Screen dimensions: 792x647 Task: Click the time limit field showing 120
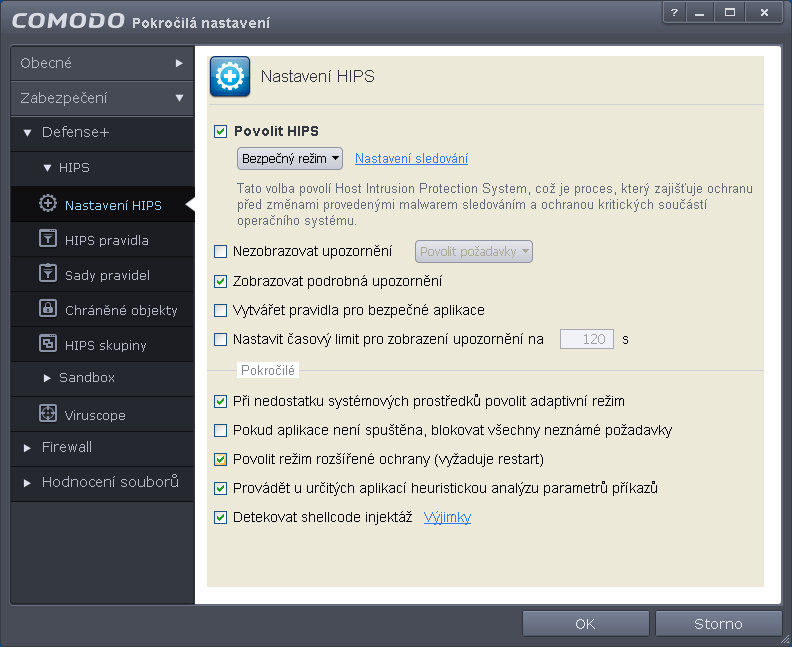click(x=586, y=339)
